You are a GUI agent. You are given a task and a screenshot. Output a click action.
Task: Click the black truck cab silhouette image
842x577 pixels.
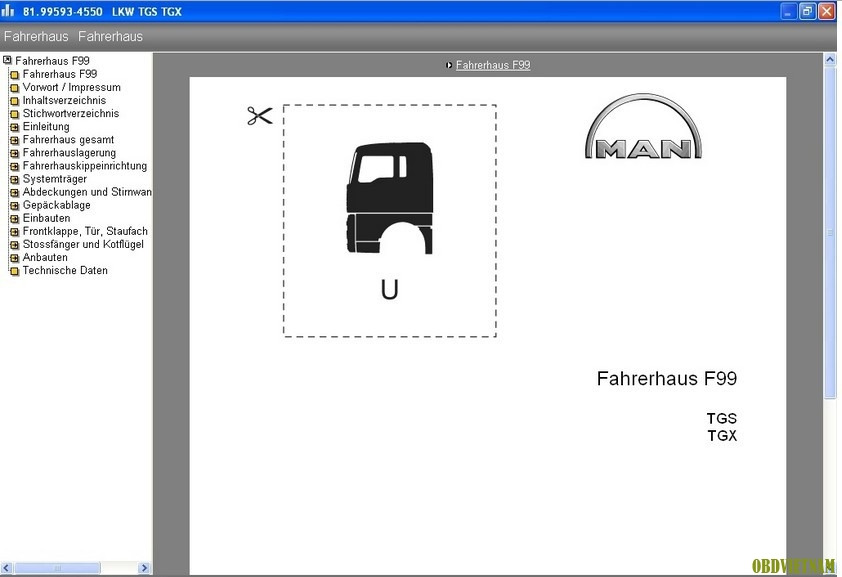(390, 198)
